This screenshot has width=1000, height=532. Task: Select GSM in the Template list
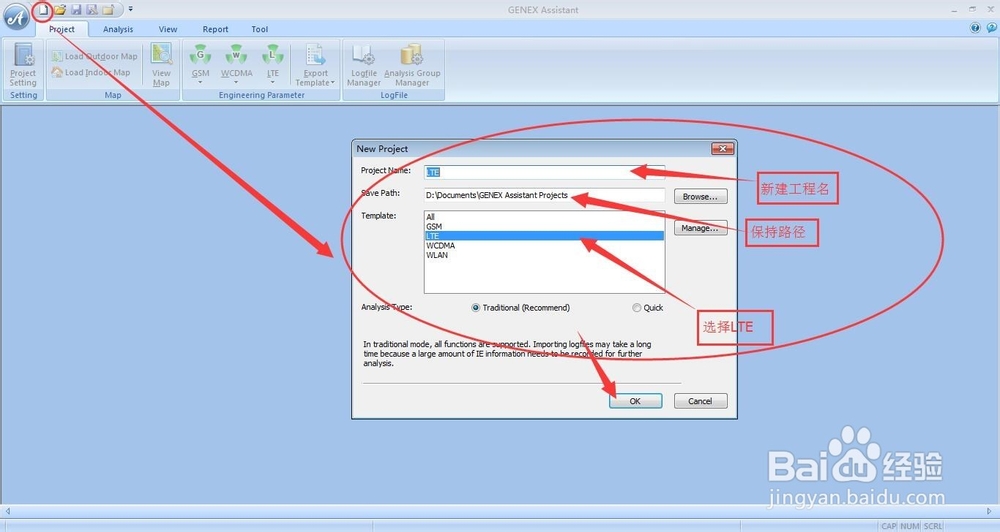[x=544, y=226]
